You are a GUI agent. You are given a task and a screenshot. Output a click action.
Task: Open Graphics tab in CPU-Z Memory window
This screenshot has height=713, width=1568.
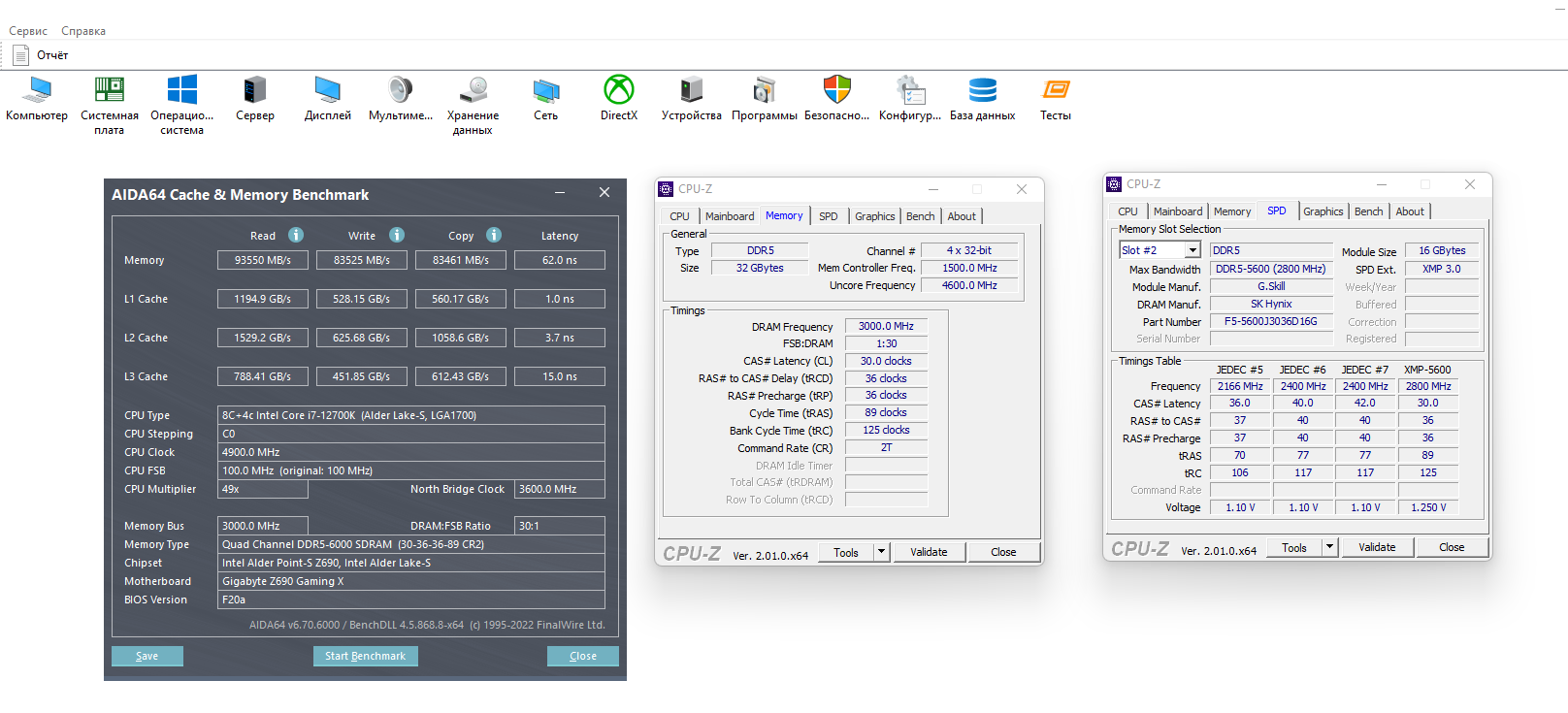(x=875, y=216)
